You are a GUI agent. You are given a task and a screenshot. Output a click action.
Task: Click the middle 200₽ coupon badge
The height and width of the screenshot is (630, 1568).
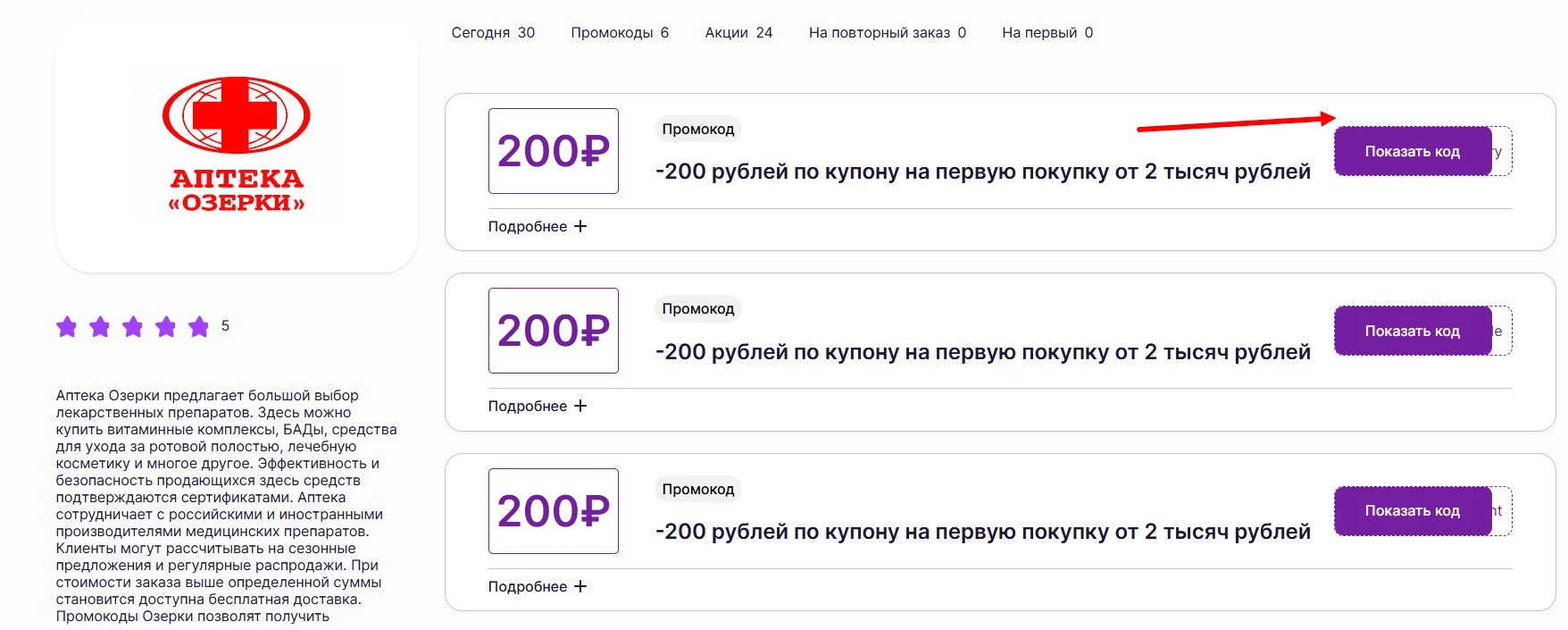click(x=553, y=331)
